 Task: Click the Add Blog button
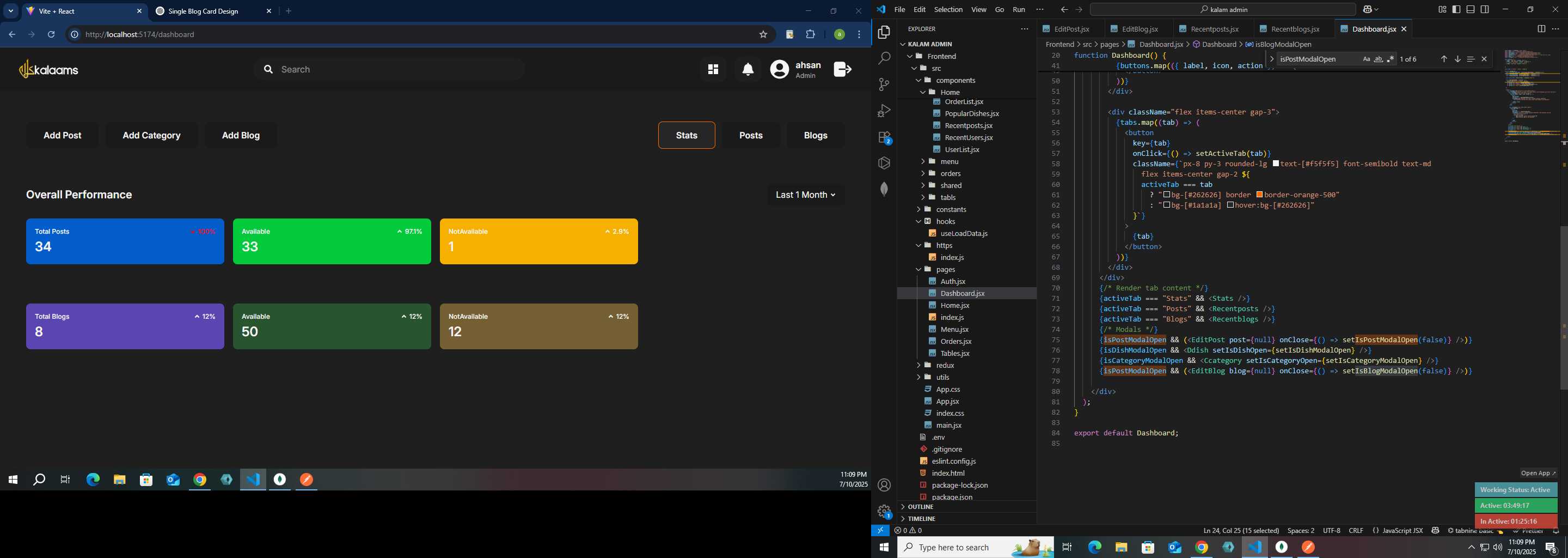pos(241,135)
